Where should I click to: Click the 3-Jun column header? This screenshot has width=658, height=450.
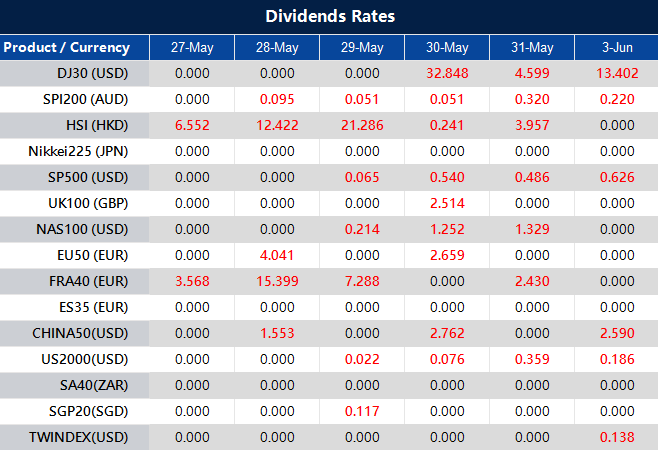click(x=616, y=47)
